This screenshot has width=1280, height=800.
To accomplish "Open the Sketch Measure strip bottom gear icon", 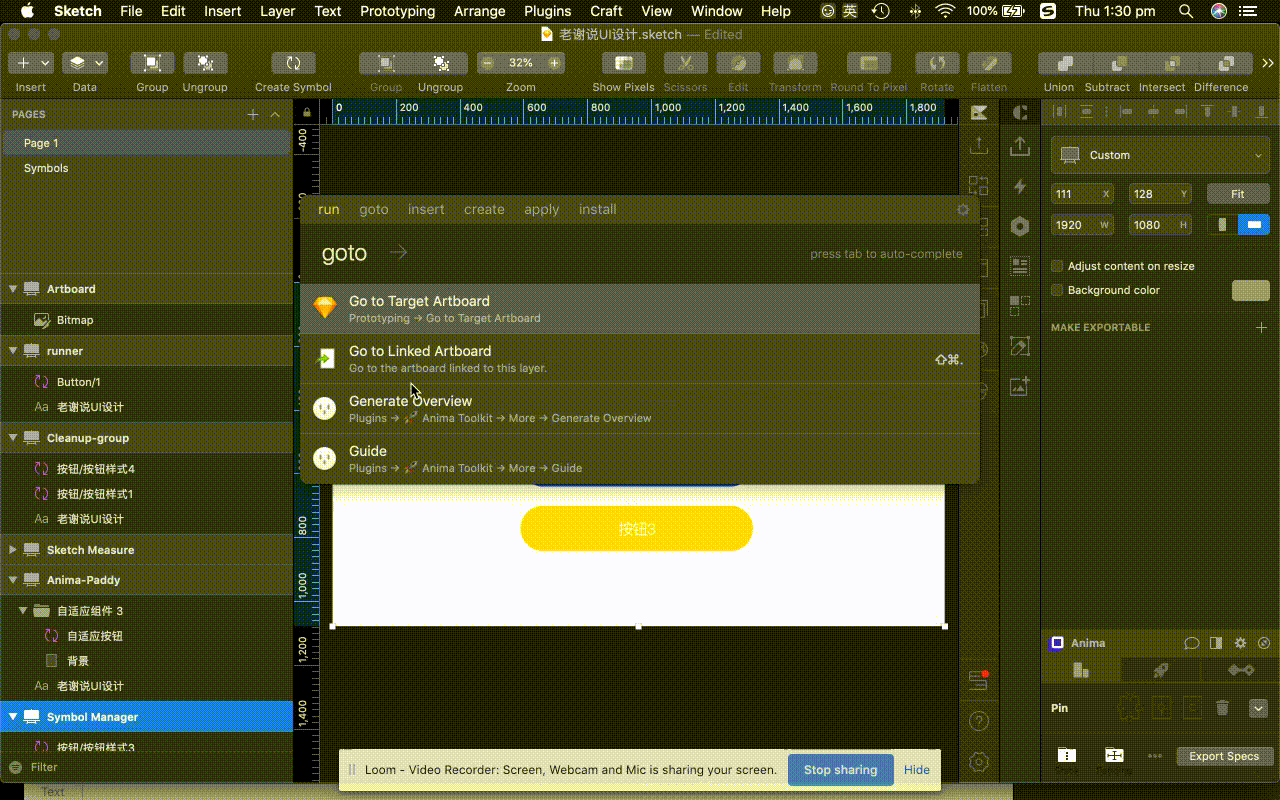I will pyautogui.click(x=979, y=762).
